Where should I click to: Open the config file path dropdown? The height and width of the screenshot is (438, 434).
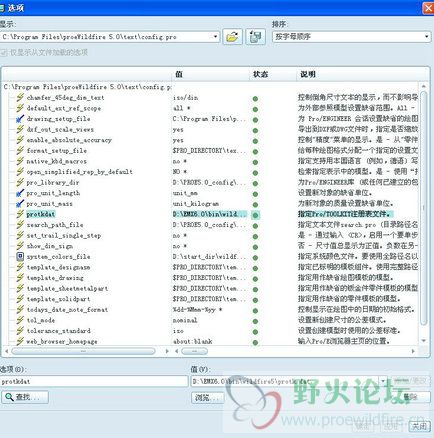(x=216, y=37)
